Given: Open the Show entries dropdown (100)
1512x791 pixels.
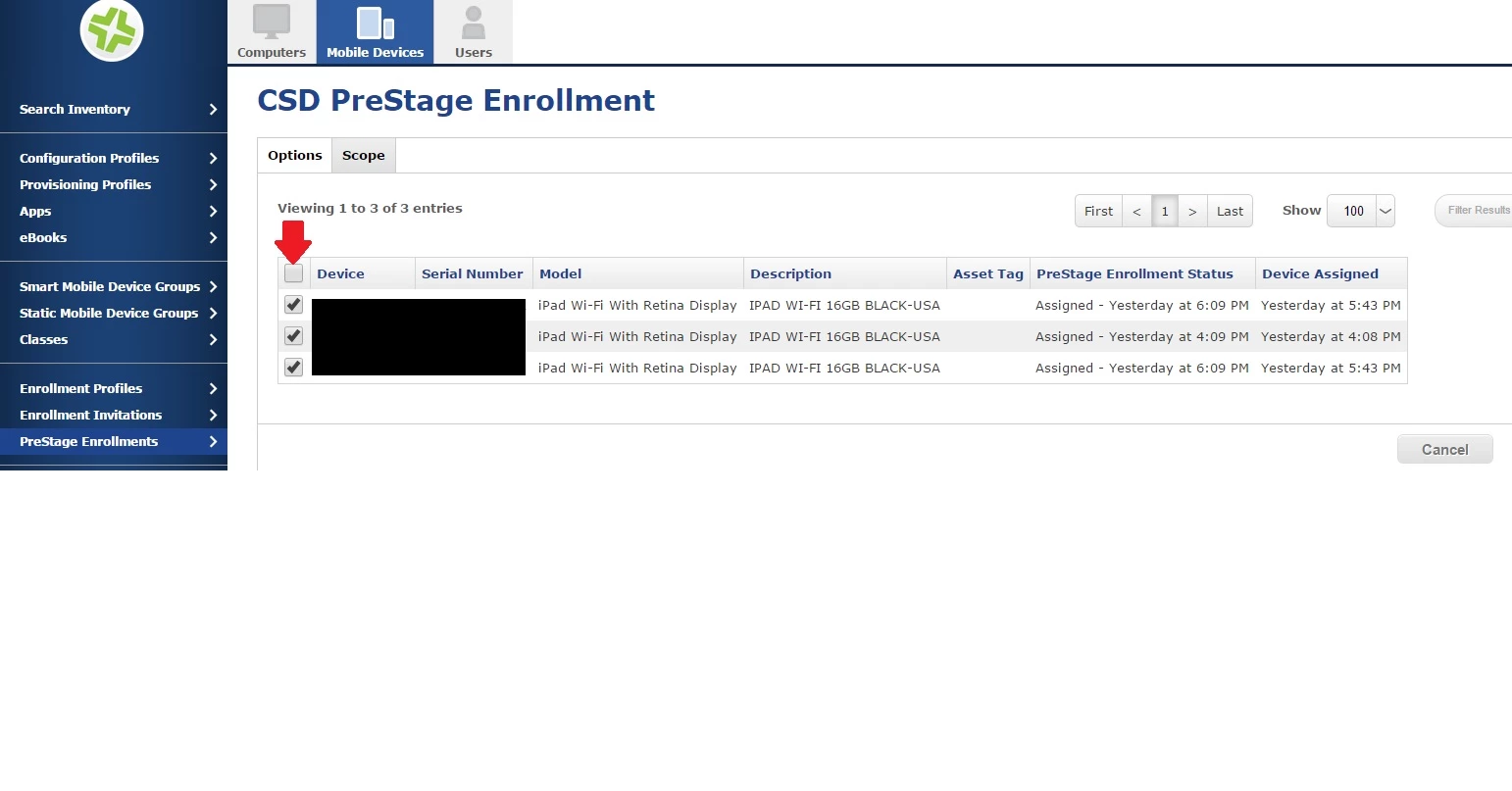Looking at the screenshot, I should [x=1361, y=211].
